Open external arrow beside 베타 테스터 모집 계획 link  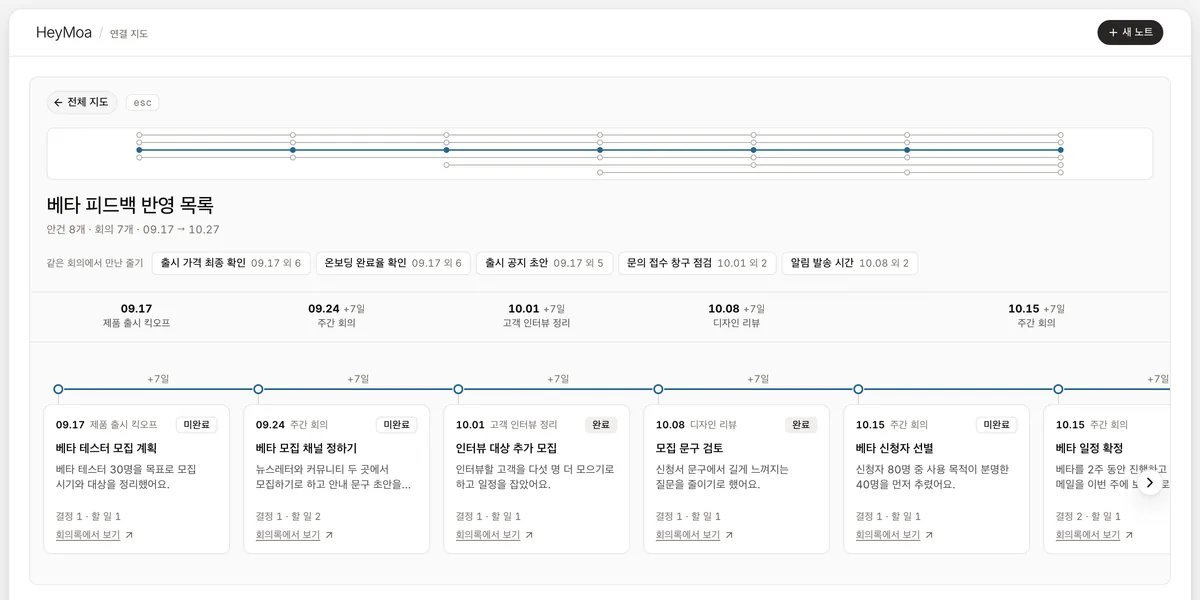[129, 535]
